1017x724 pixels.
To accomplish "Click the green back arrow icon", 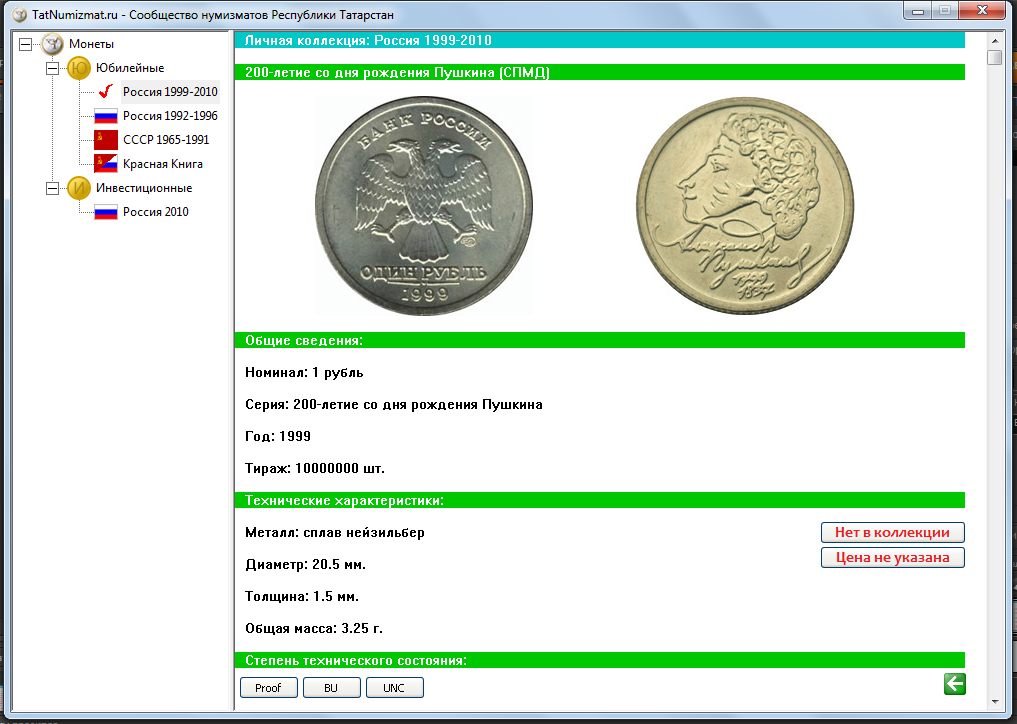I will (955, 684).
